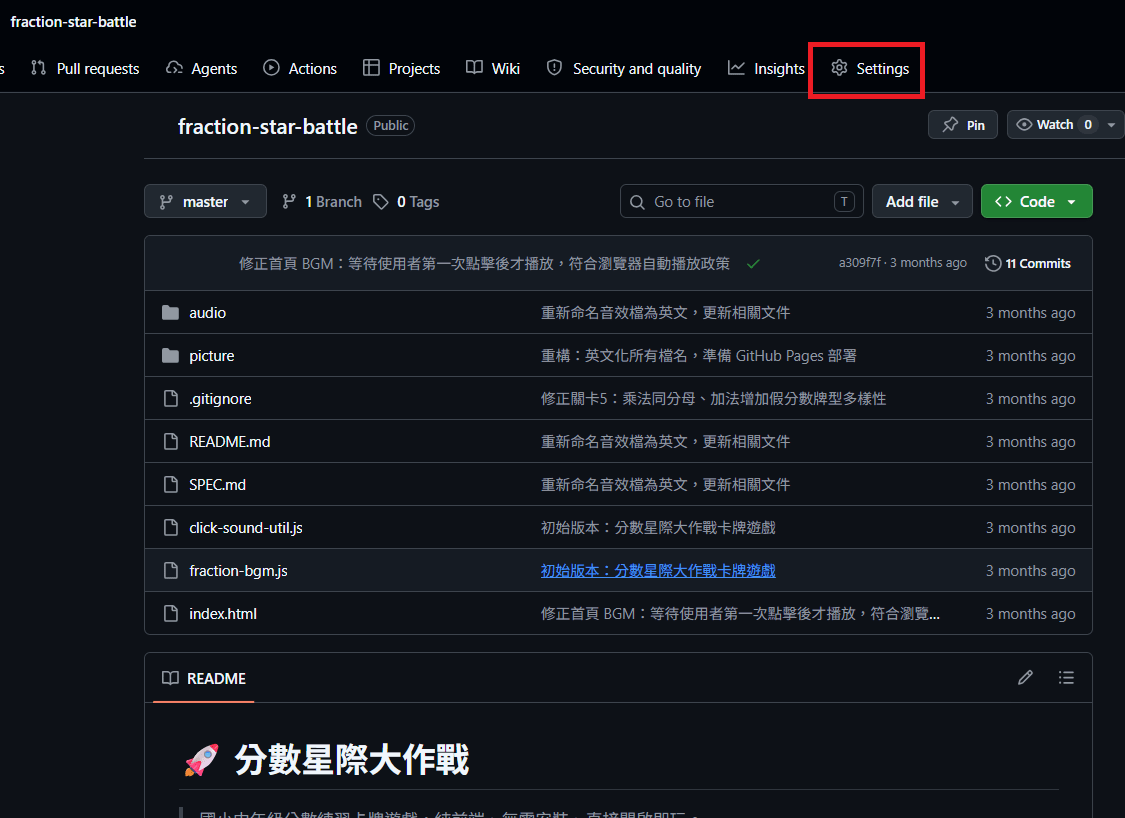The width and height of the screenshot is (1125, 818).
Task: View the 0 Tags link
Action: pyautogui.click(x=406, y=202)
